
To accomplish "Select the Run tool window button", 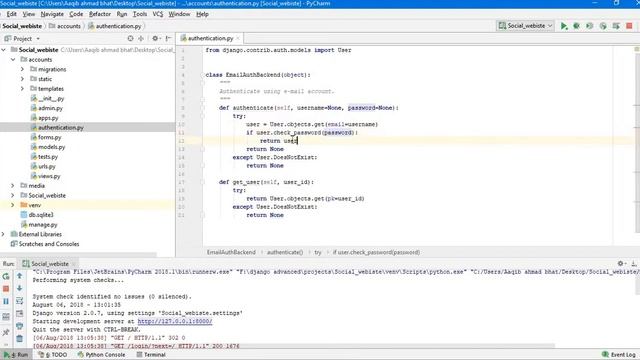I will pyautogui.click(x=16, y=355).
